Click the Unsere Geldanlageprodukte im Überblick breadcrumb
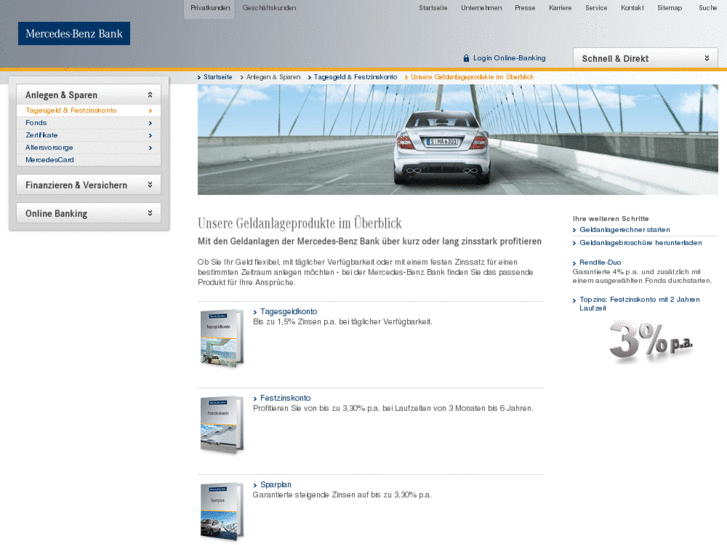Screen dimensions: 727x545 click(x=472, y=77)
